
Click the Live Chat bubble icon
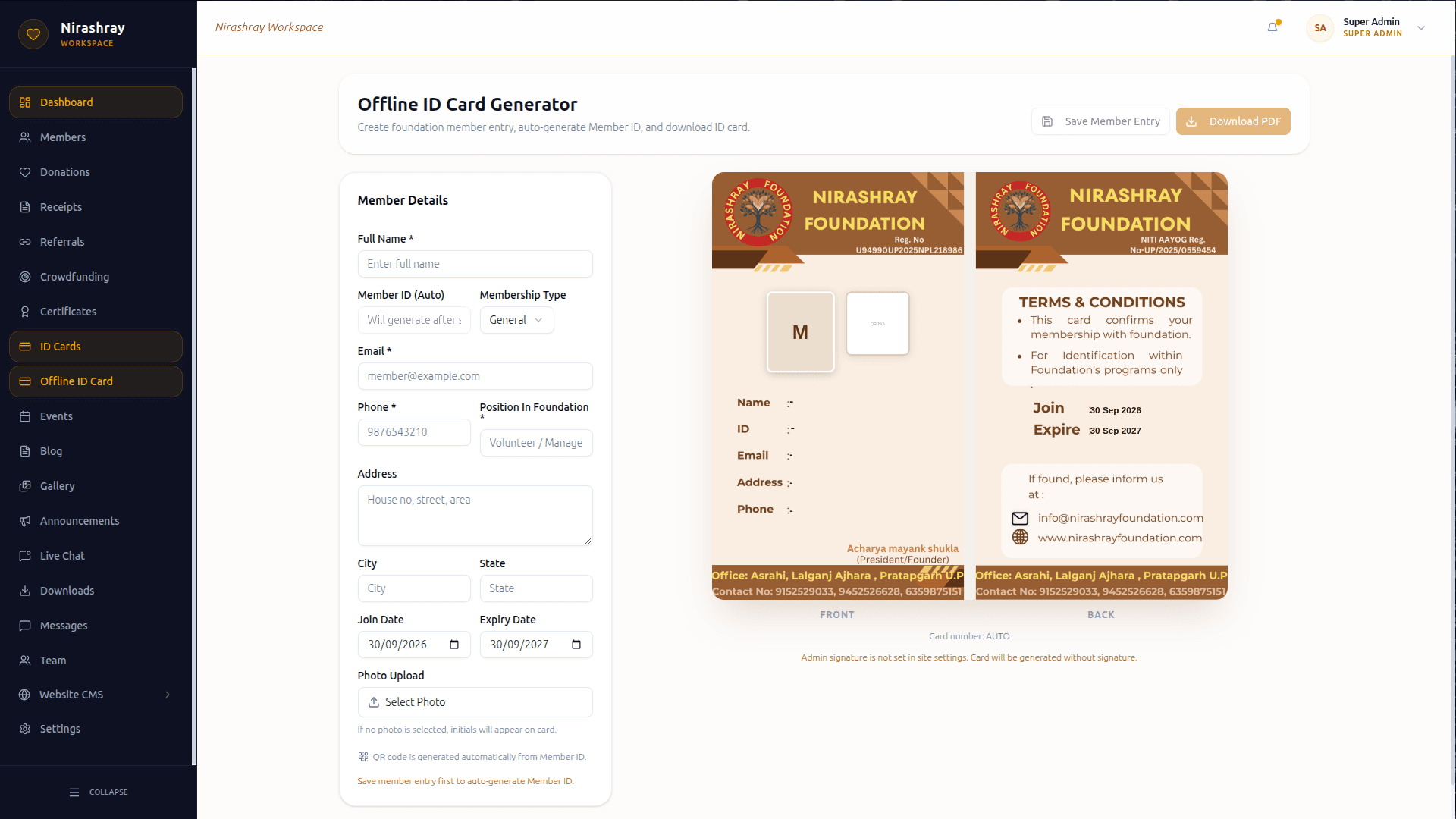pyautogui.click(x=25, y=556)
